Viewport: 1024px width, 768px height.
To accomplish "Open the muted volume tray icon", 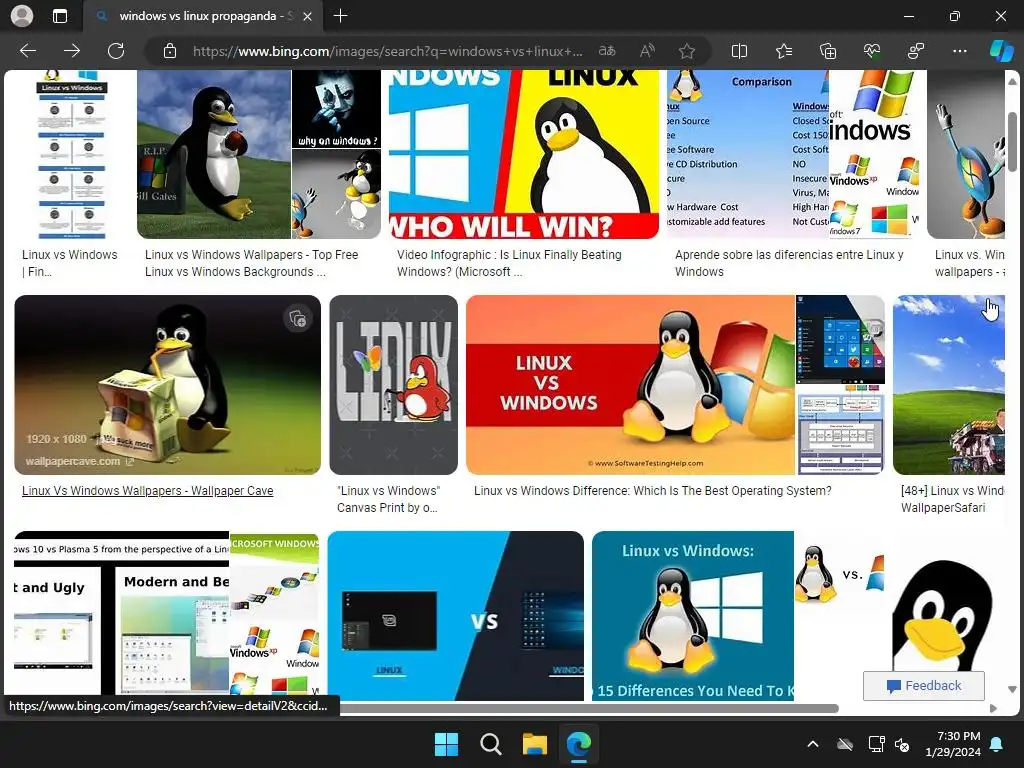I will [x=903, y=744].
